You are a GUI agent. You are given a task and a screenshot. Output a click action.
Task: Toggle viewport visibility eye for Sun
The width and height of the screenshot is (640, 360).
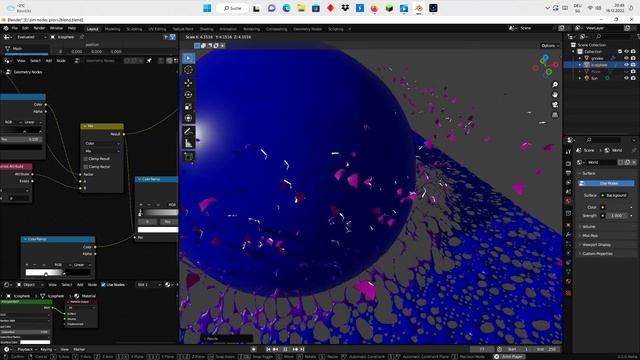click(x=626, y=78)
